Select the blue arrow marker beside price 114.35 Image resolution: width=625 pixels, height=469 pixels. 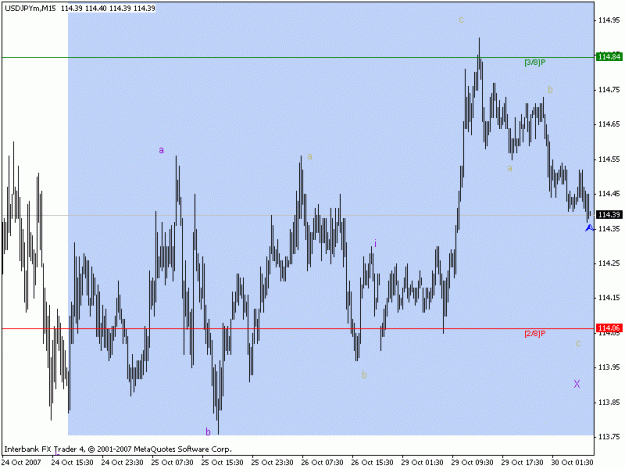coord(590,228)
